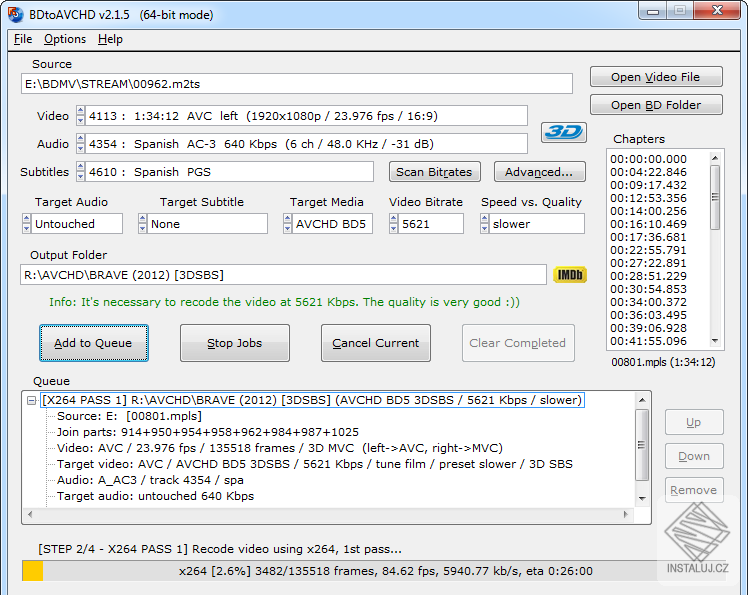The width and height of the screenshot is (748, 595).
Task: Select chapter 00:27:22.891
Action: [x=648, y=263]
